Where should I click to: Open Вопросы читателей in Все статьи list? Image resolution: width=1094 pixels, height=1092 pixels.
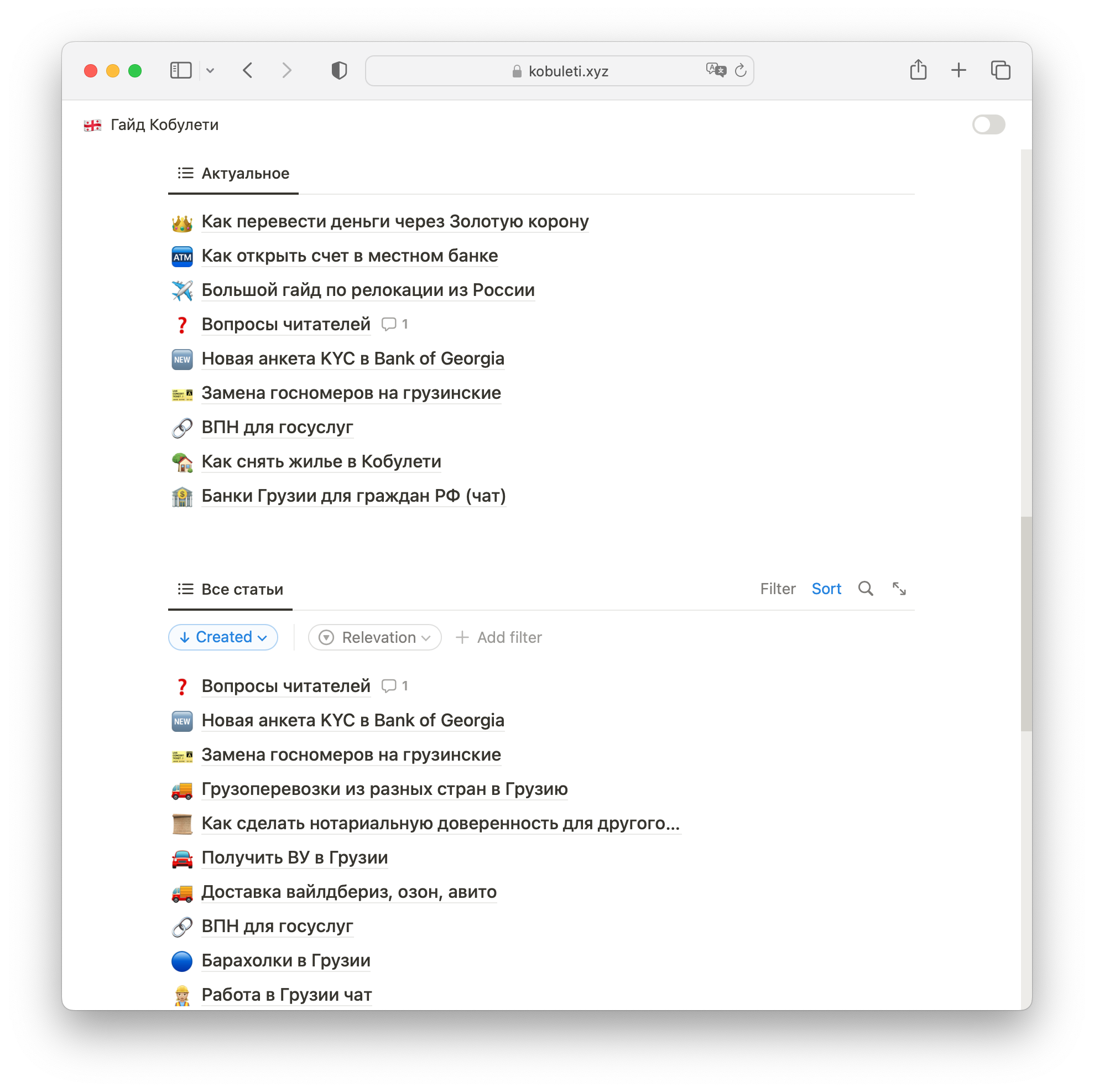click(286, 687)
